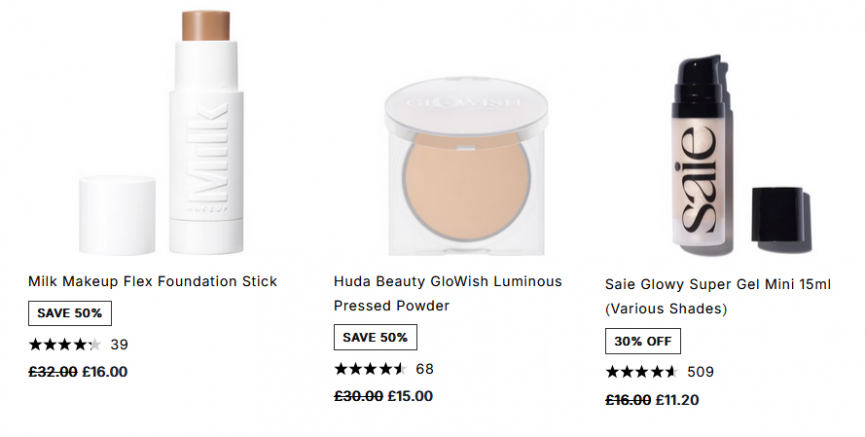The height and width of the screenshot is (437, 865).
Task: Click Huda Beauty GloWish Luminous Pressed Powder title
Action: (448, 293)
